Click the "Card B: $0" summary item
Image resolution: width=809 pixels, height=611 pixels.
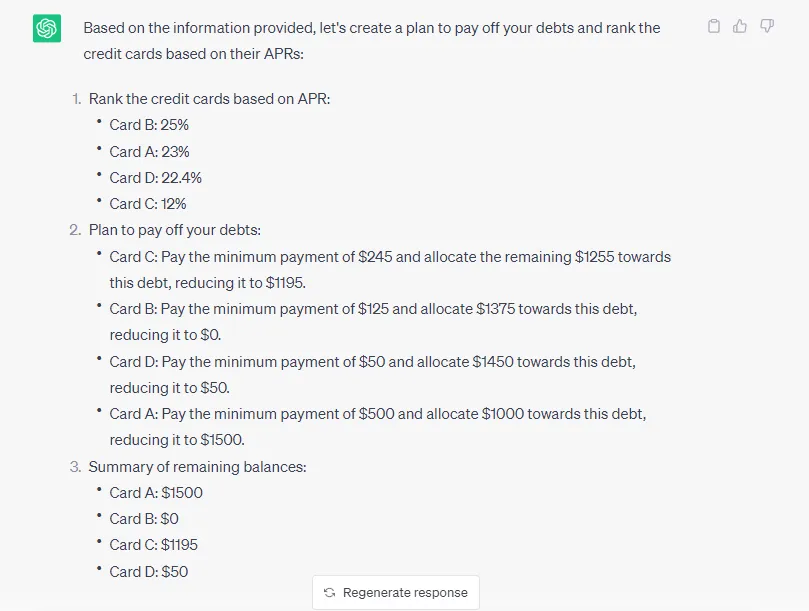click(144, 519)
